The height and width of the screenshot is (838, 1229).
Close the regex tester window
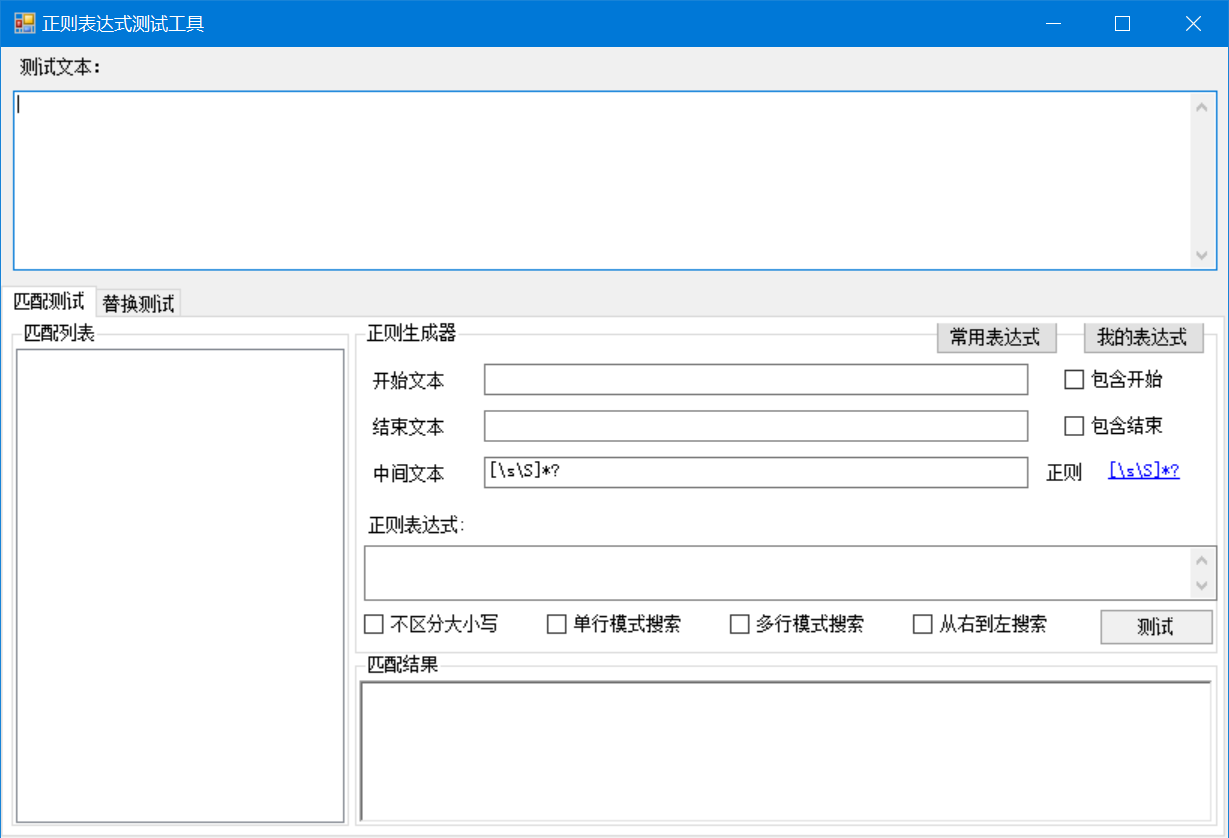click(1193, 23)
